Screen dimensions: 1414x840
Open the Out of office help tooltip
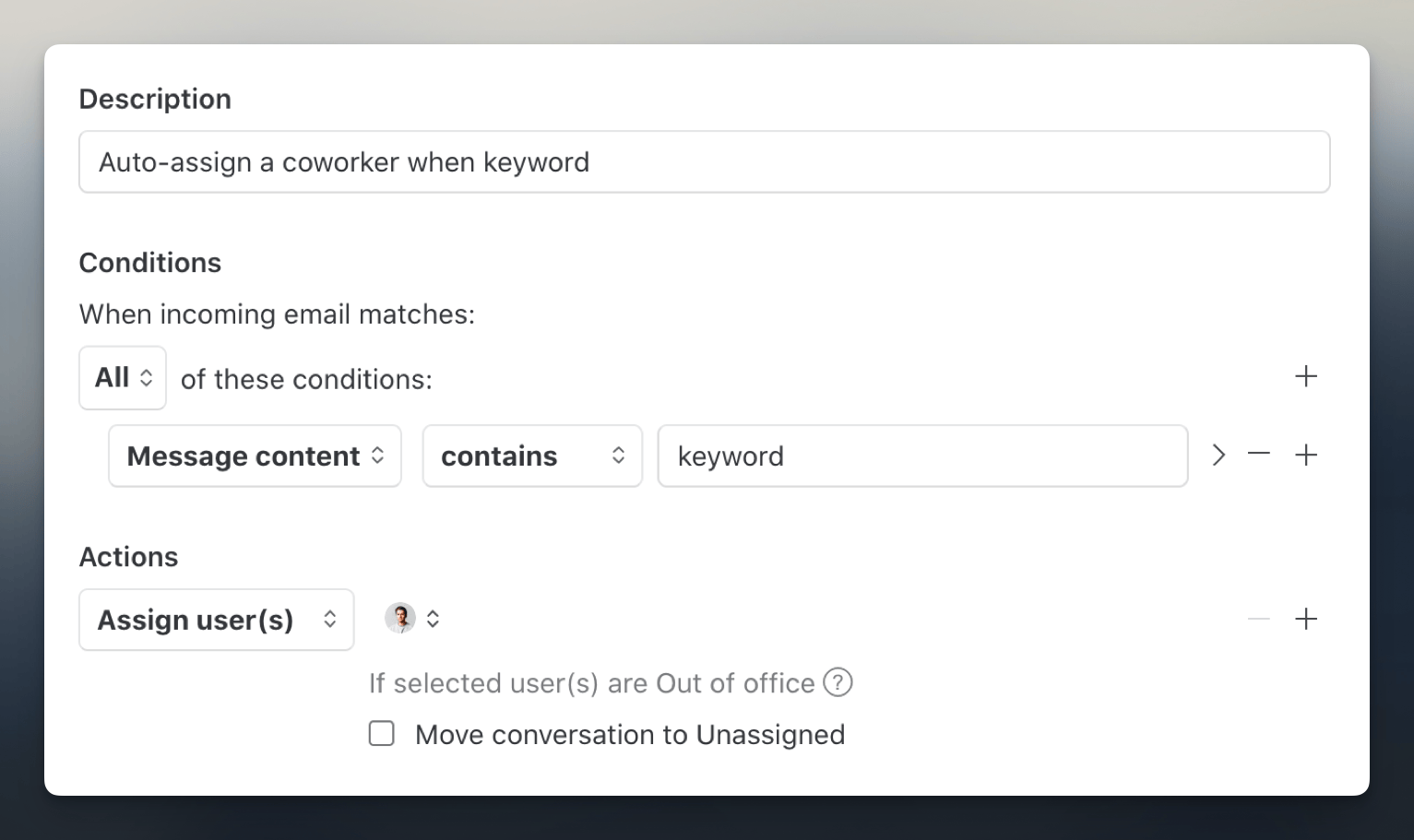tap(838, 682)
